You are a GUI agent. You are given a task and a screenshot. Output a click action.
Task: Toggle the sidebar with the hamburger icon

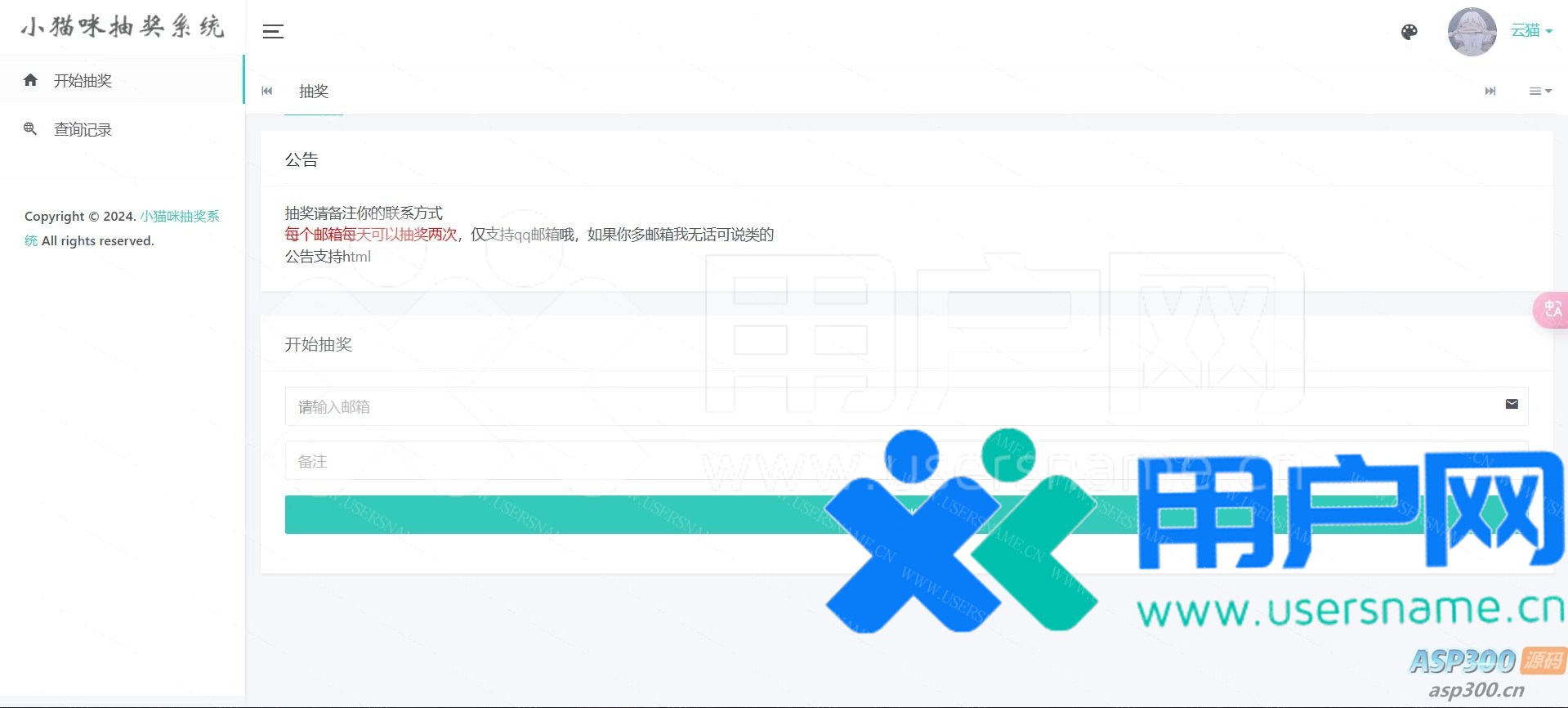click(x=273, y=32)
